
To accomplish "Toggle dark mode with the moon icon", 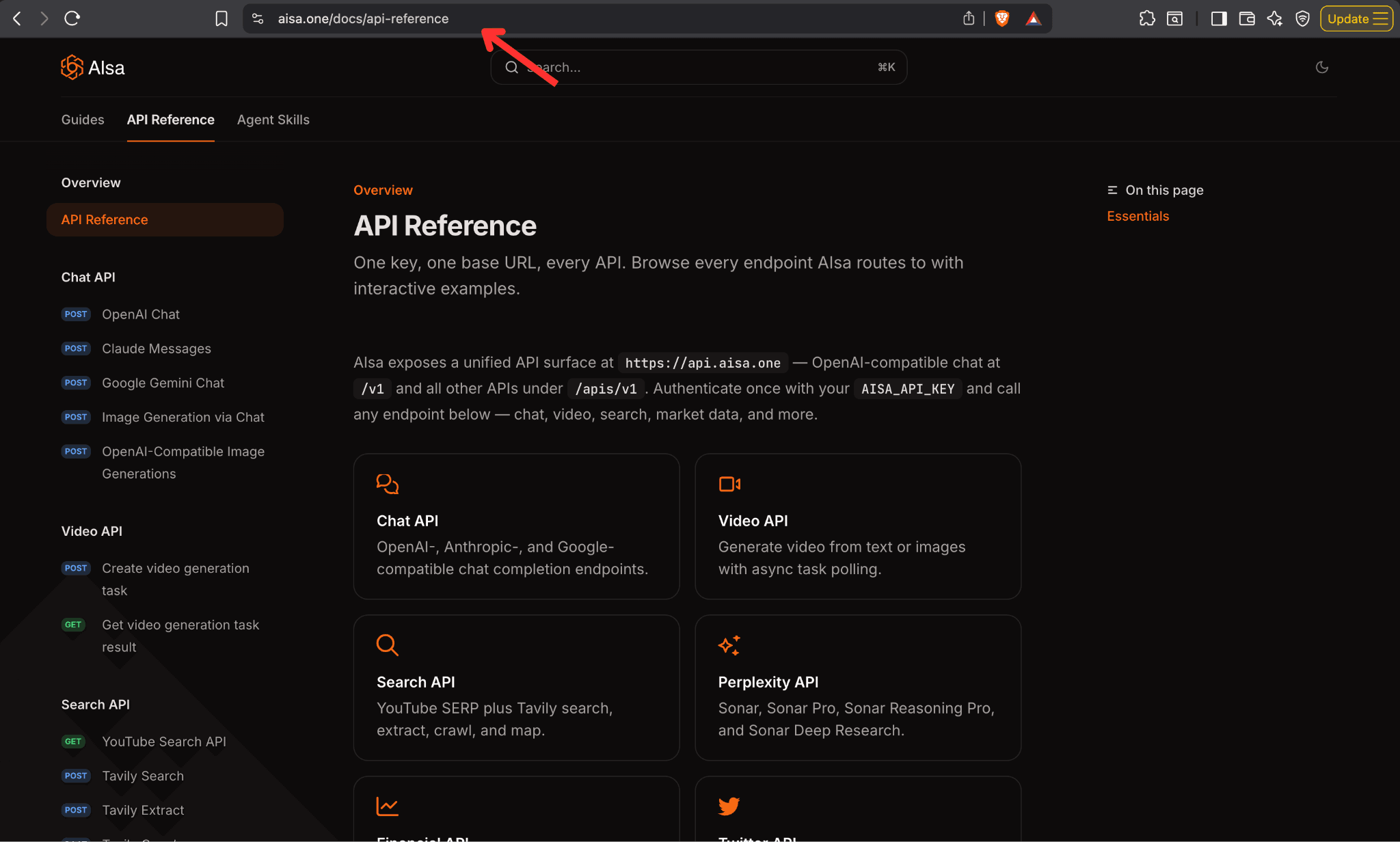I will click(x=1322, y=67).
